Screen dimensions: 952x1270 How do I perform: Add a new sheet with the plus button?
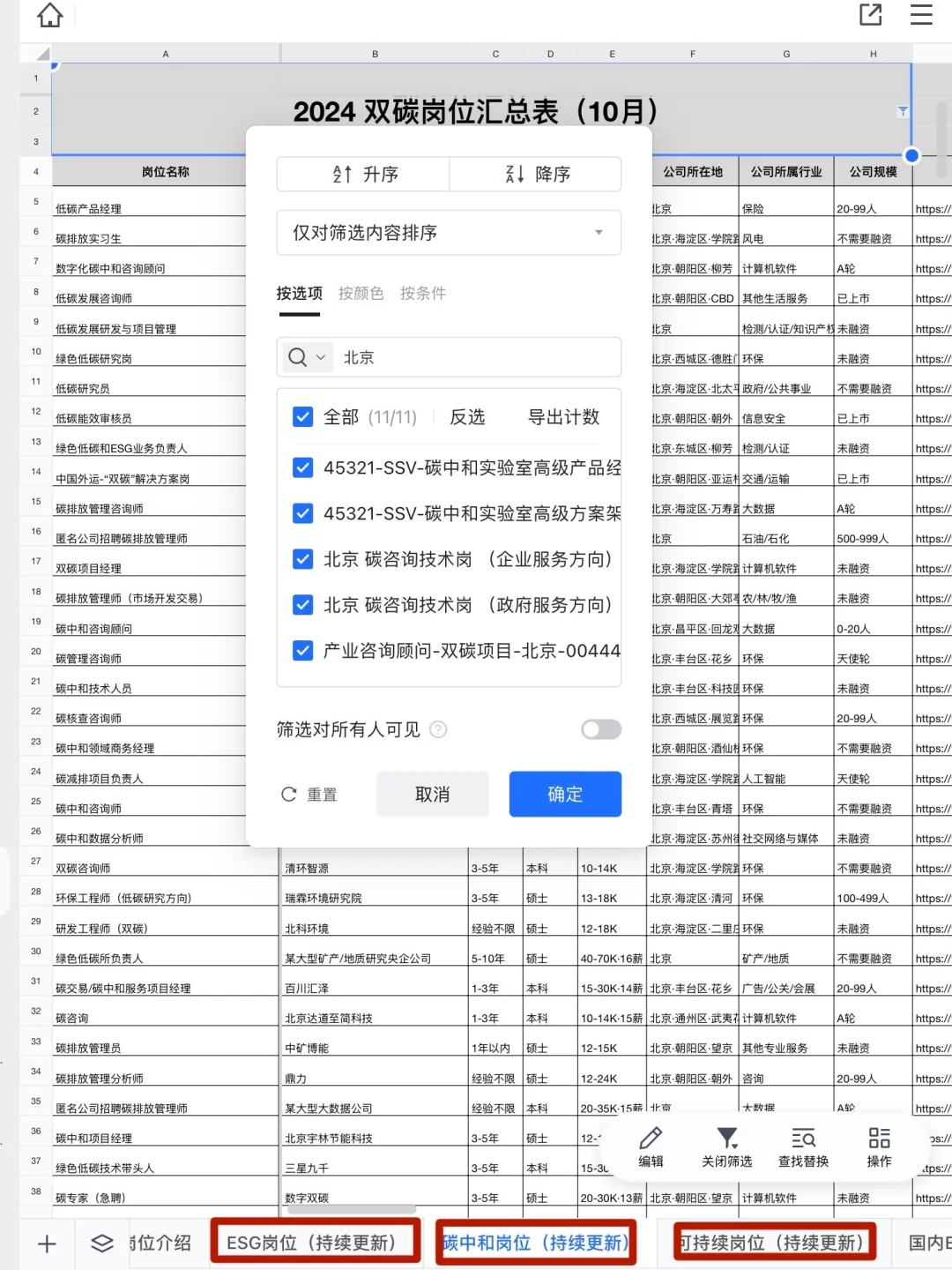[x=46, y=1243]
